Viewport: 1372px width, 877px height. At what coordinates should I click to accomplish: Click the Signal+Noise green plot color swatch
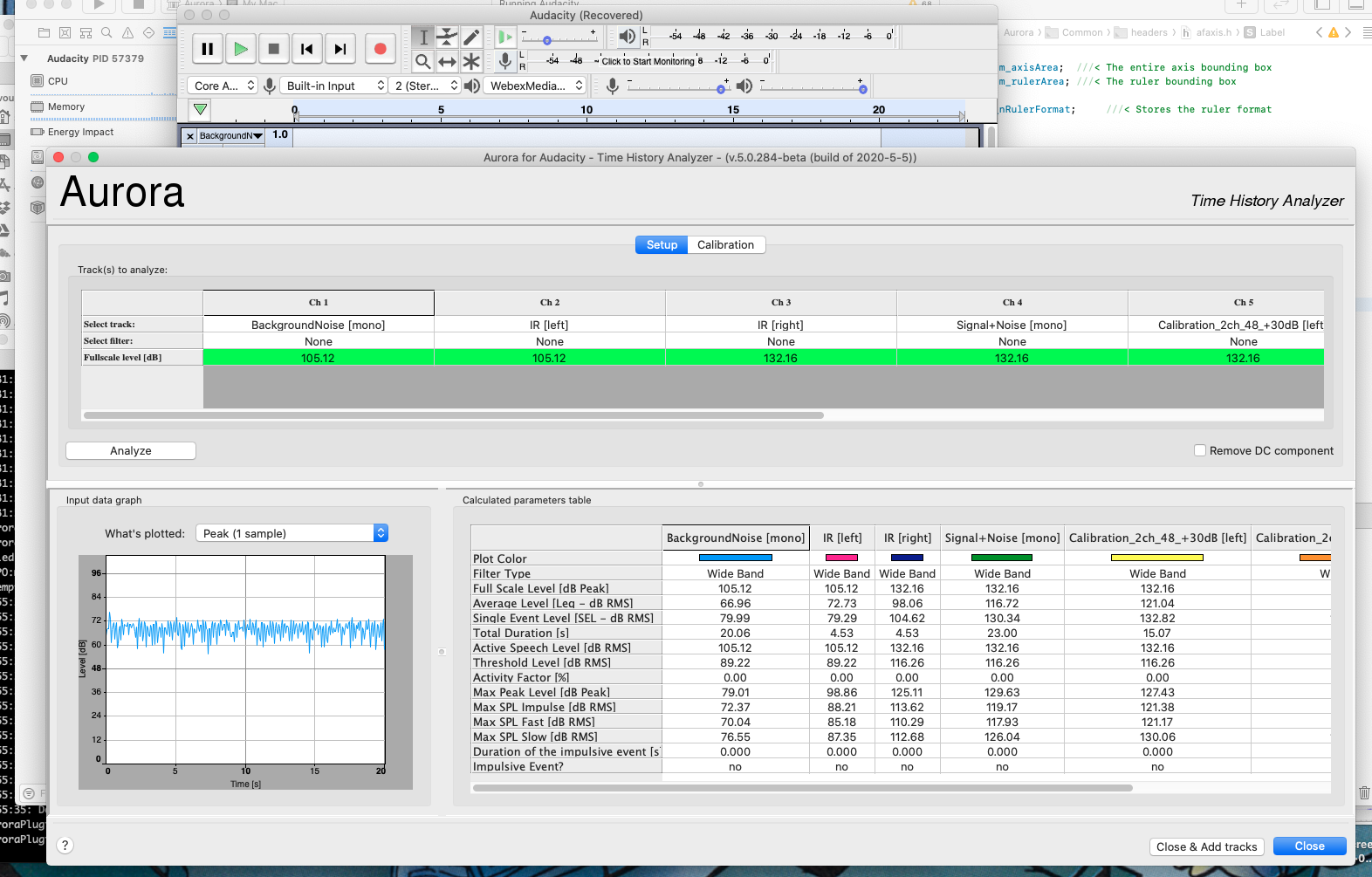[x=1002, y=558]
